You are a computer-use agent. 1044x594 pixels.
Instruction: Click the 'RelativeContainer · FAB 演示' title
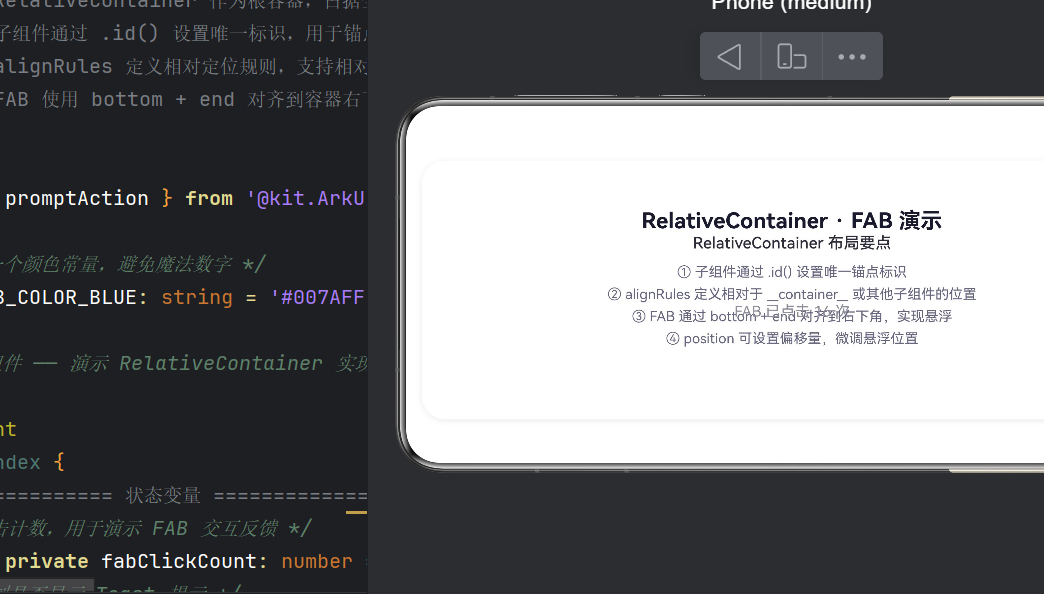coord(791,220)
